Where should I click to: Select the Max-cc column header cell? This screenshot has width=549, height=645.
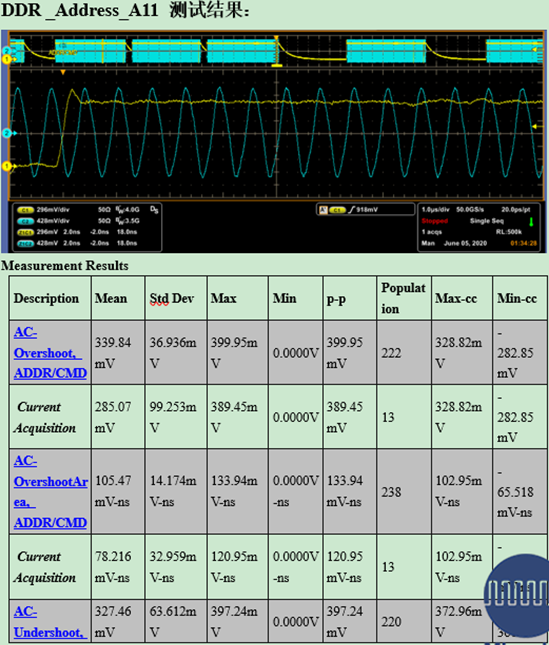pyautogui.click(x=462, y=298)
